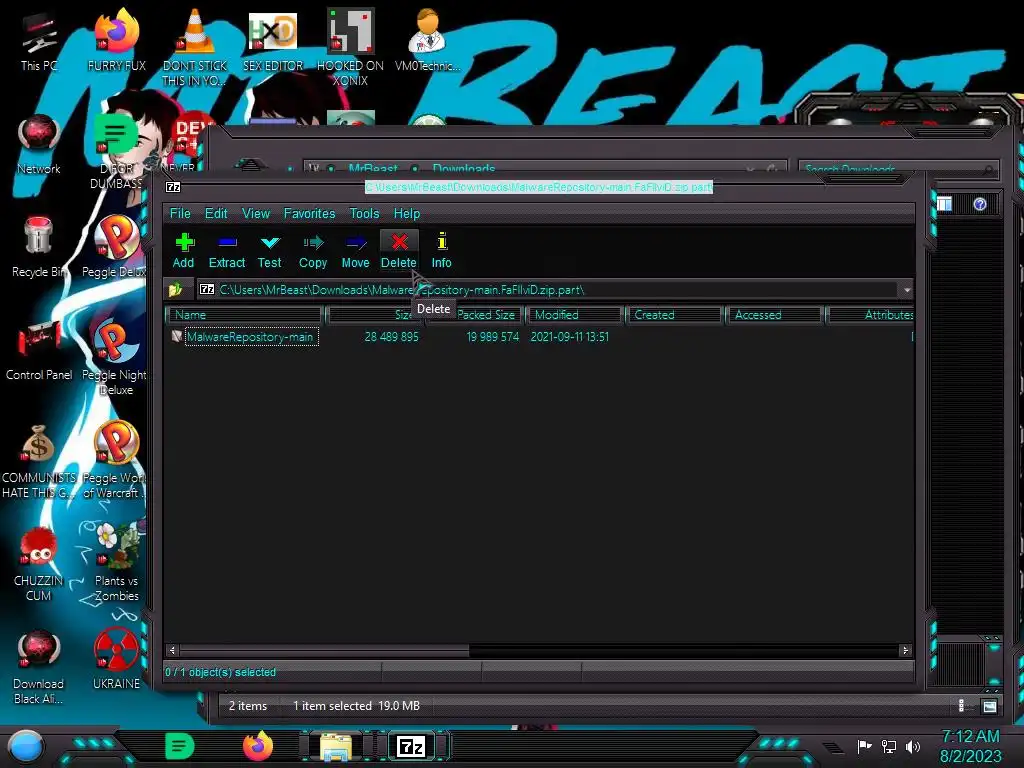Click the Move toolbar icon
The image size is (1024, 768).
[x=355, y=250]
